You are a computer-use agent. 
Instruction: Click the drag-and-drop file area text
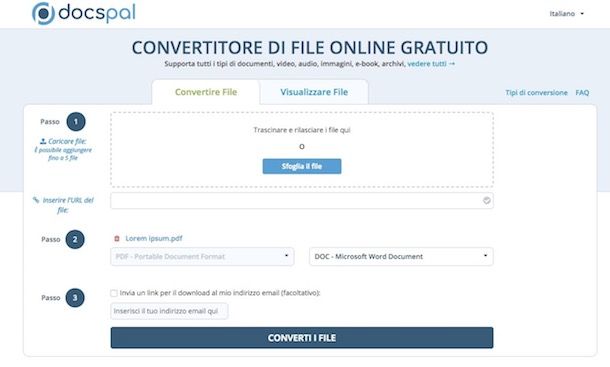click(x=302, y=130)
